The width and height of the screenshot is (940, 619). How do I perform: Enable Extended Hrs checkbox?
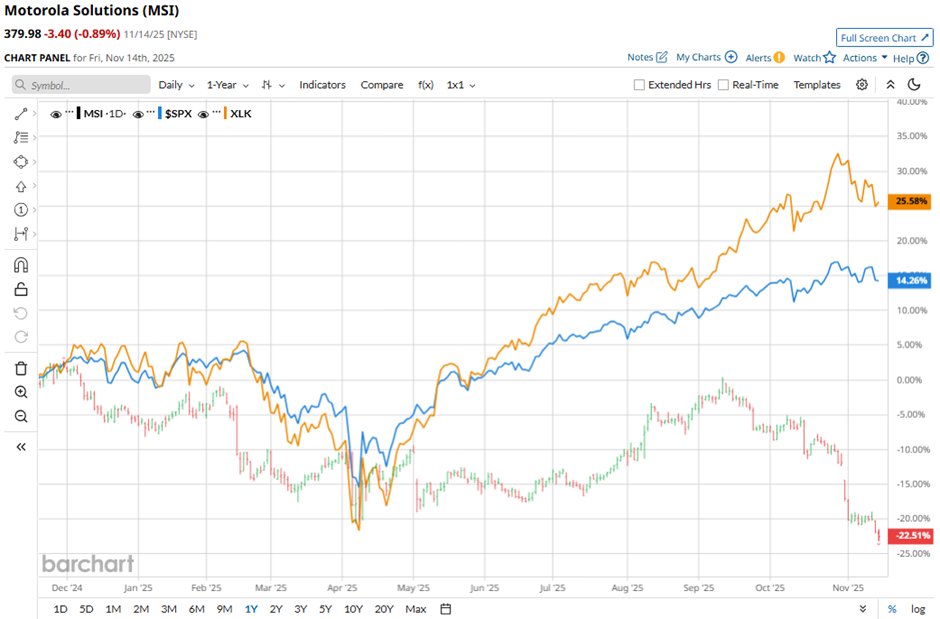[x=639, y=85]
